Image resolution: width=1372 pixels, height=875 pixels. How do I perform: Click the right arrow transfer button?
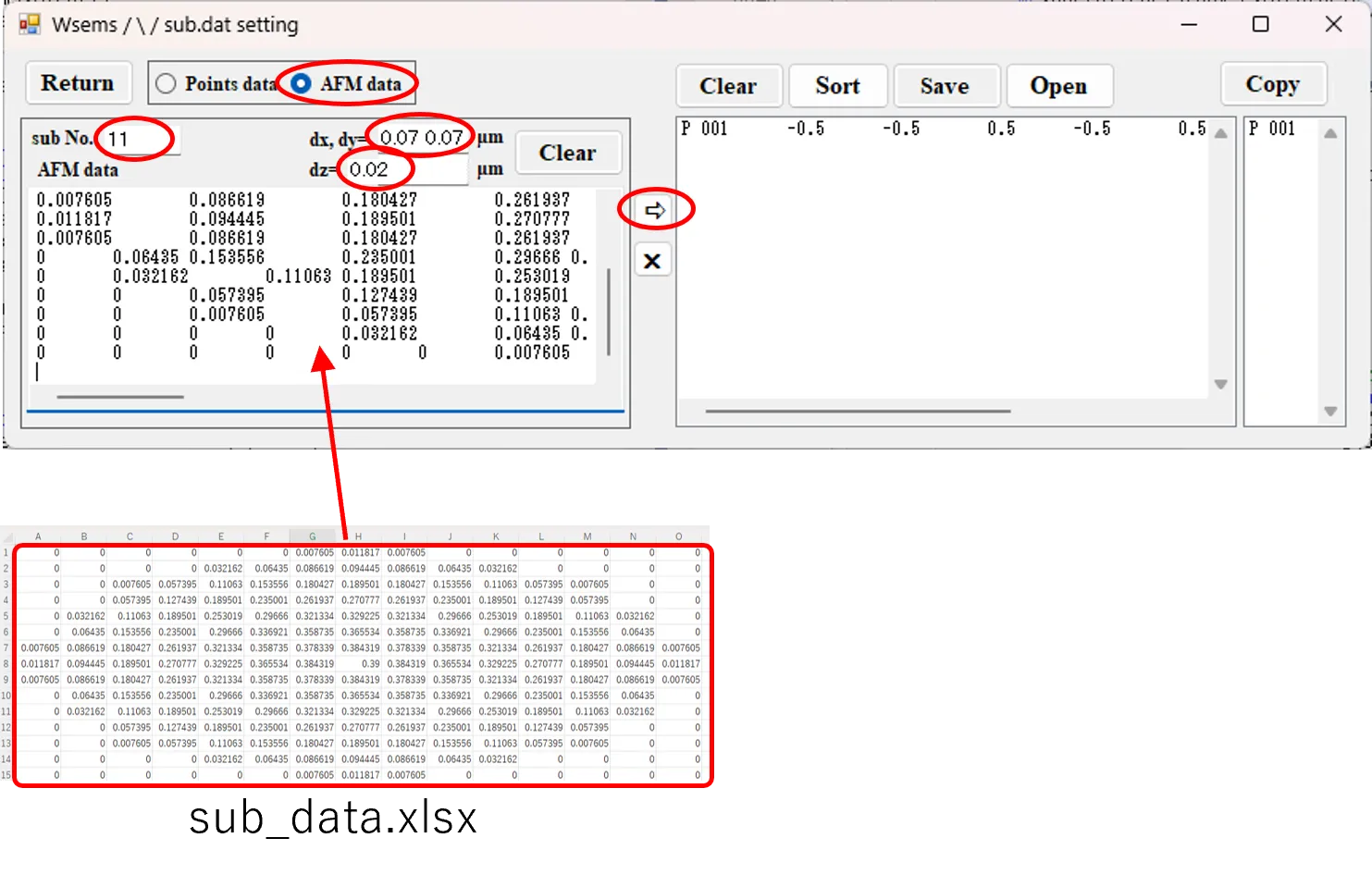(654, 211)
